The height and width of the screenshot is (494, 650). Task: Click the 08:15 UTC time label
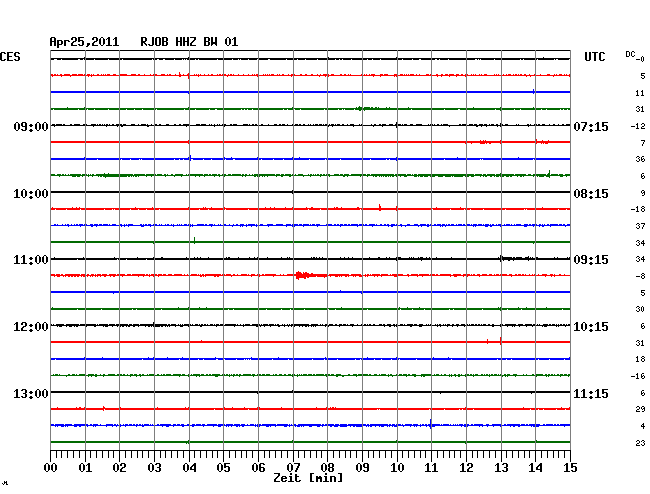(x=591, y=194)
